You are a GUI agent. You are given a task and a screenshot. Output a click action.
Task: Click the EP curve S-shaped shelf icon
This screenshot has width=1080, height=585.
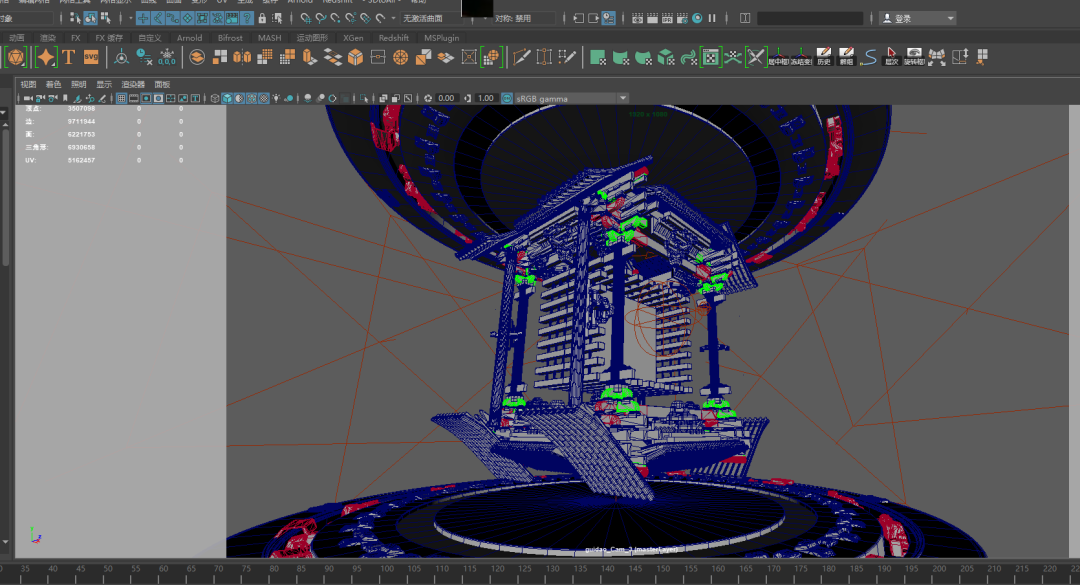click(869, 57)
